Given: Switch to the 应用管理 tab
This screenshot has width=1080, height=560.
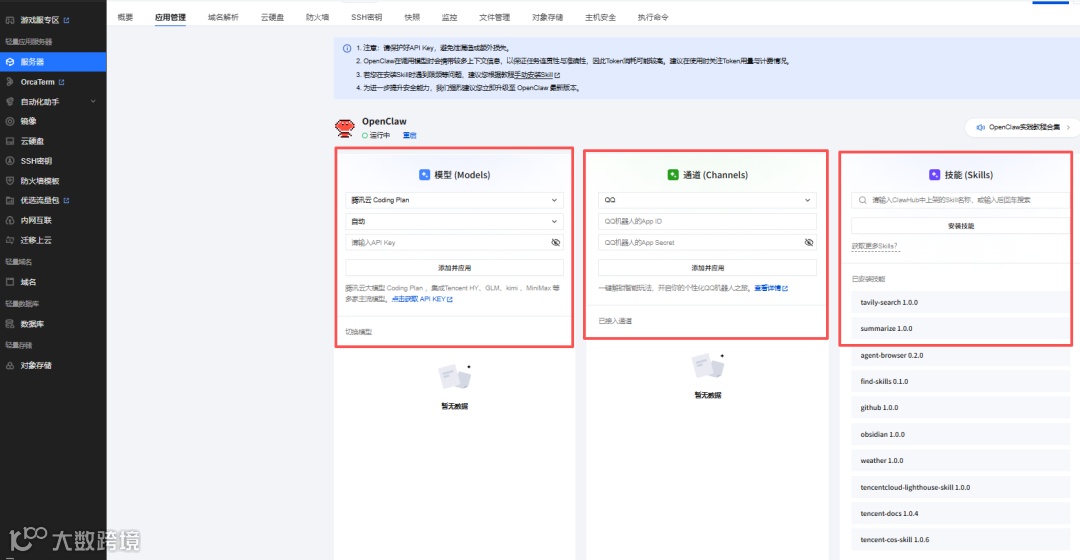Looking at the screenshot, I should pos(170,17).
